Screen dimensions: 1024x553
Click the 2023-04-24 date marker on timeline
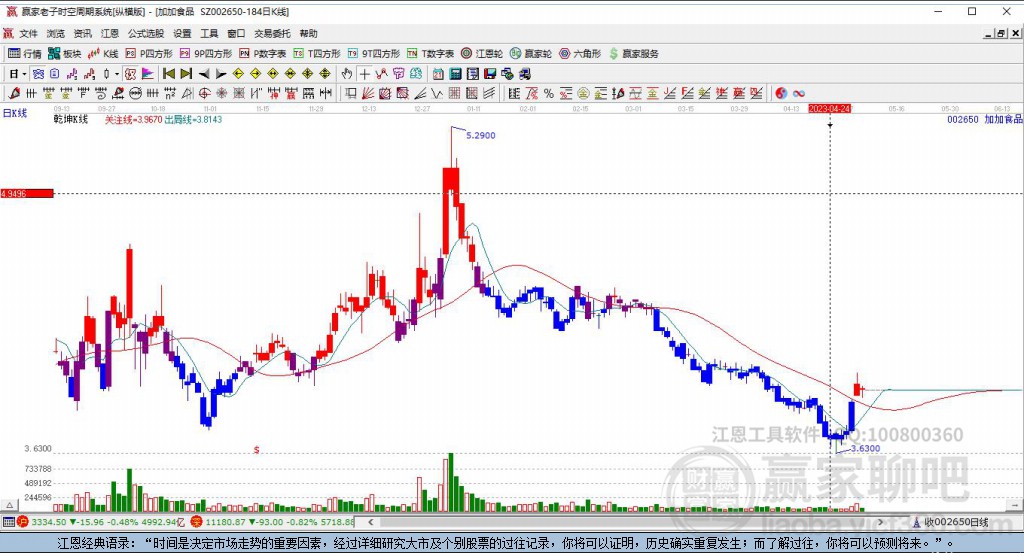tap(829, 107)
